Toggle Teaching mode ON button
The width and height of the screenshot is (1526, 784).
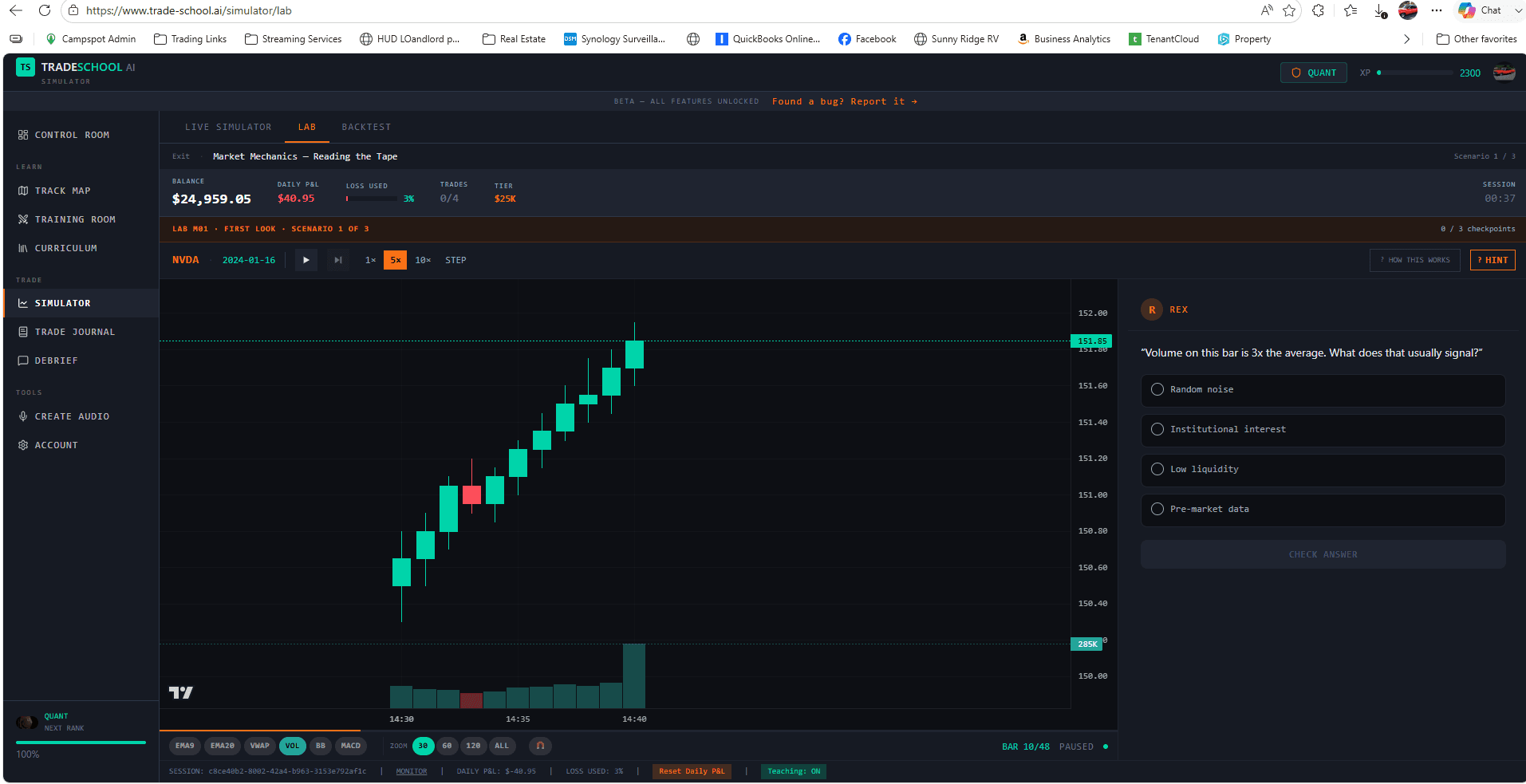pyautogui.click(x=793, y=771)
